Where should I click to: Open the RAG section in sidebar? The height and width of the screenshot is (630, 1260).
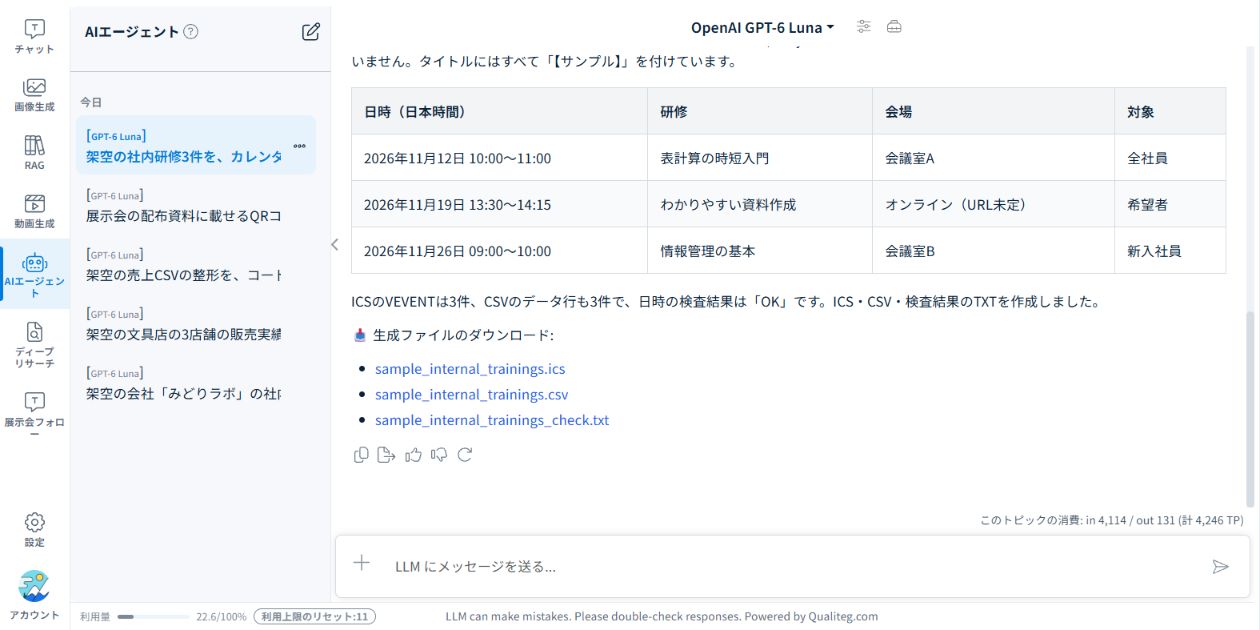click(x=34, y=153)
